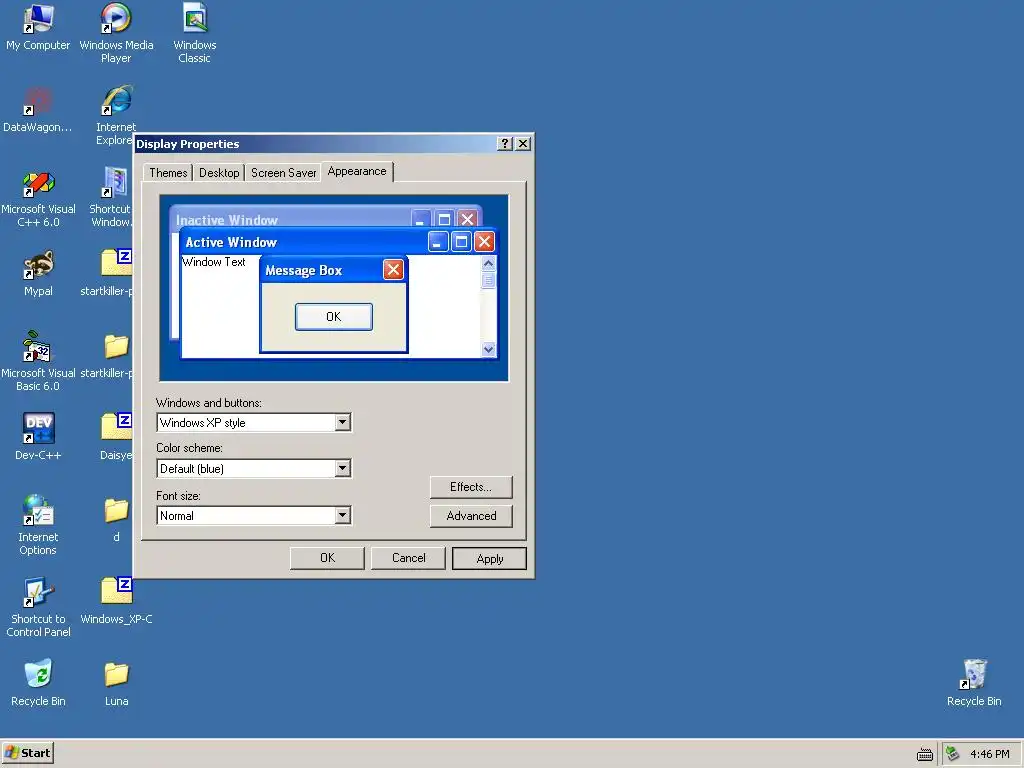Switch to the Screen Saver tab
The width and height of the screenshot is (1024, 768).
[283, 172]
